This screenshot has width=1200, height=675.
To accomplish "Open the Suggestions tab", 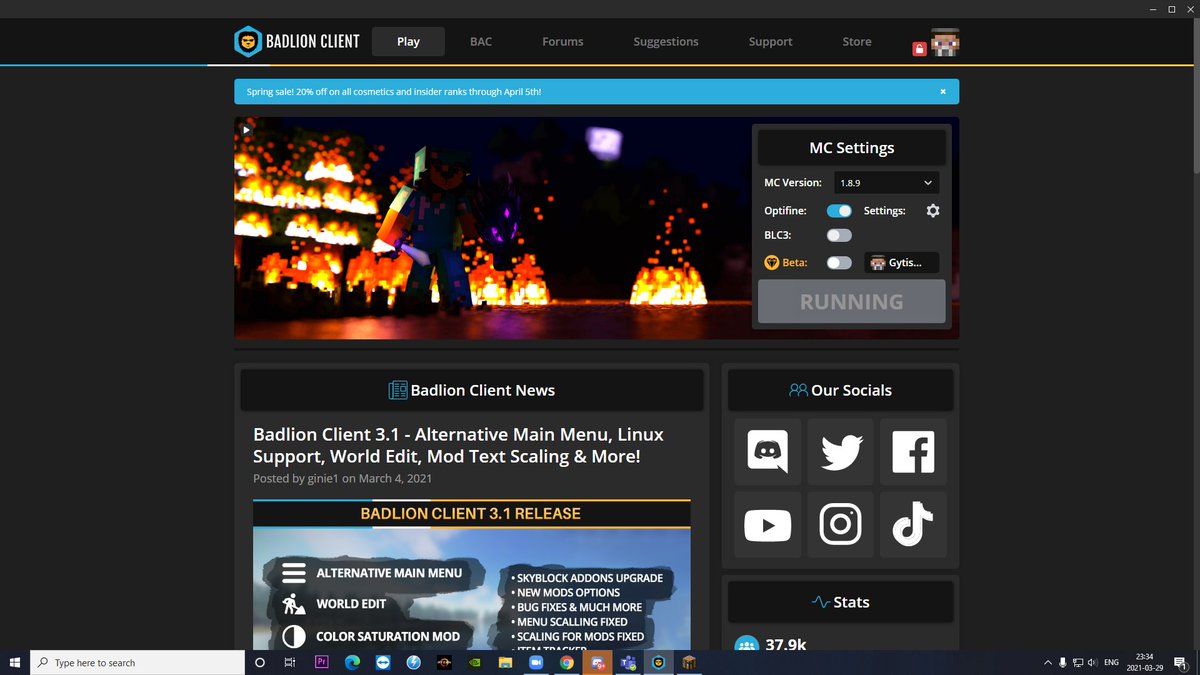I will point(666,41).
